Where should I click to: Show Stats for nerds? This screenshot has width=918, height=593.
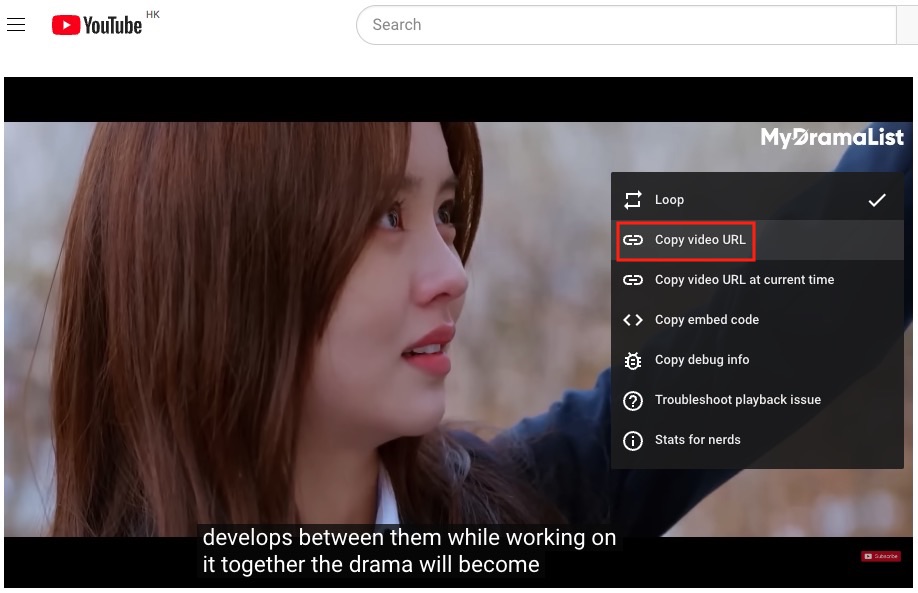coord(697,440)
